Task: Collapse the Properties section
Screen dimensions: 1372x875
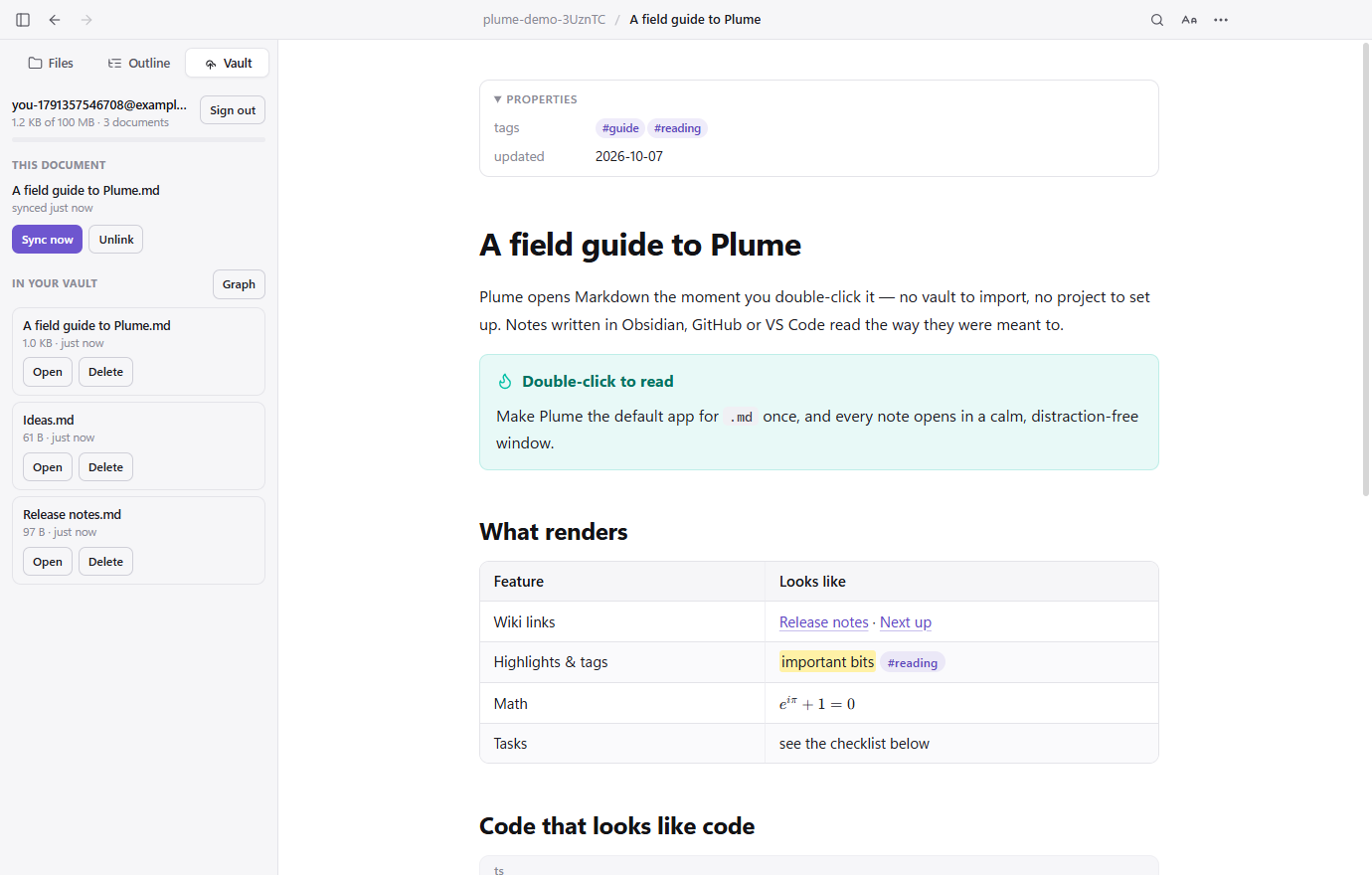Action: click(536, 99)
